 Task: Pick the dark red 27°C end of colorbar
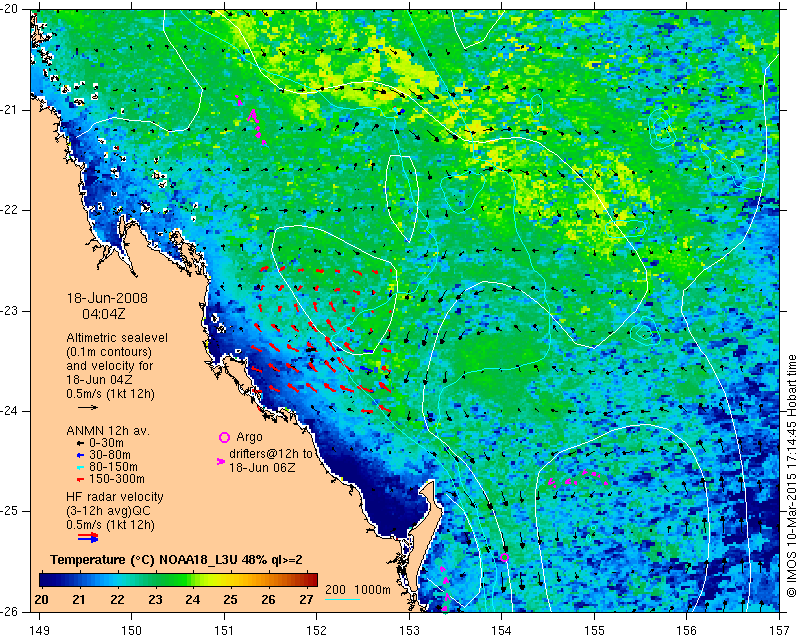click(x=313, y=580)
